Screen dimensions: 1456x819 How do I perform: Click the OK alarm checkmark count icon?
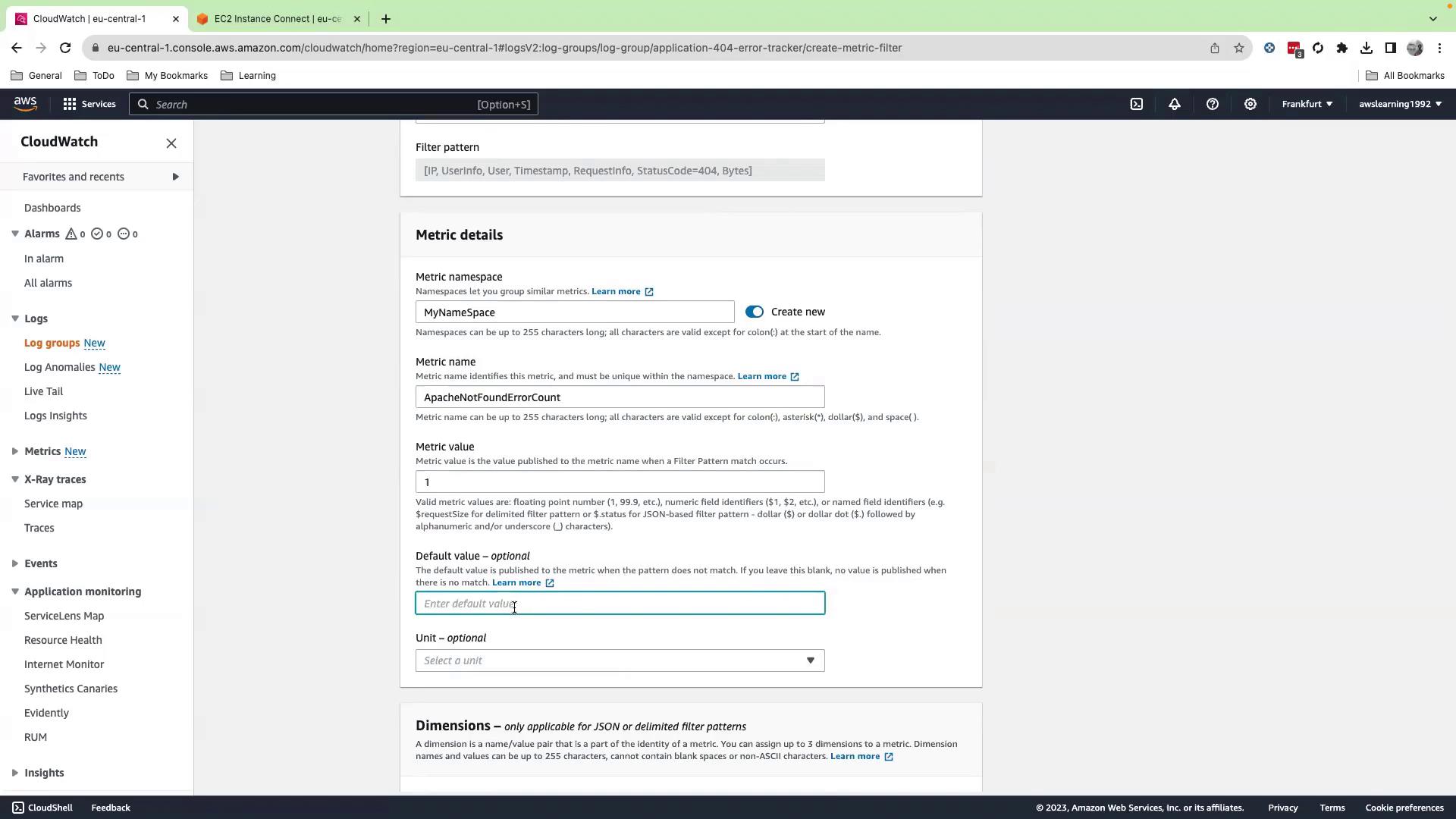(97, 234)
